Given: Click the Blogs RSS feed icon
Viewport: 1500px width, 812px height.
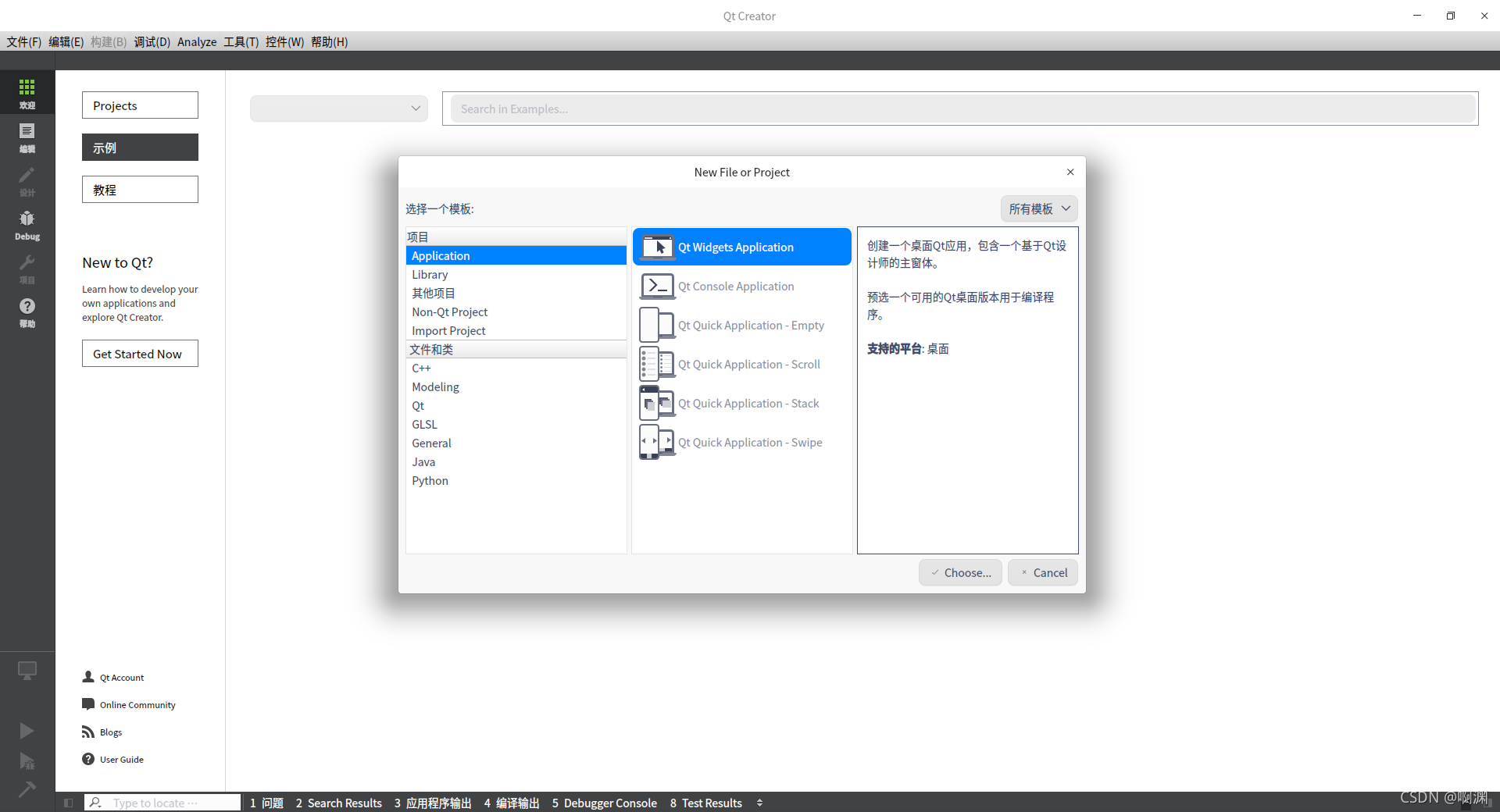Looking at the screenshot, I should (x=88, y=732).
